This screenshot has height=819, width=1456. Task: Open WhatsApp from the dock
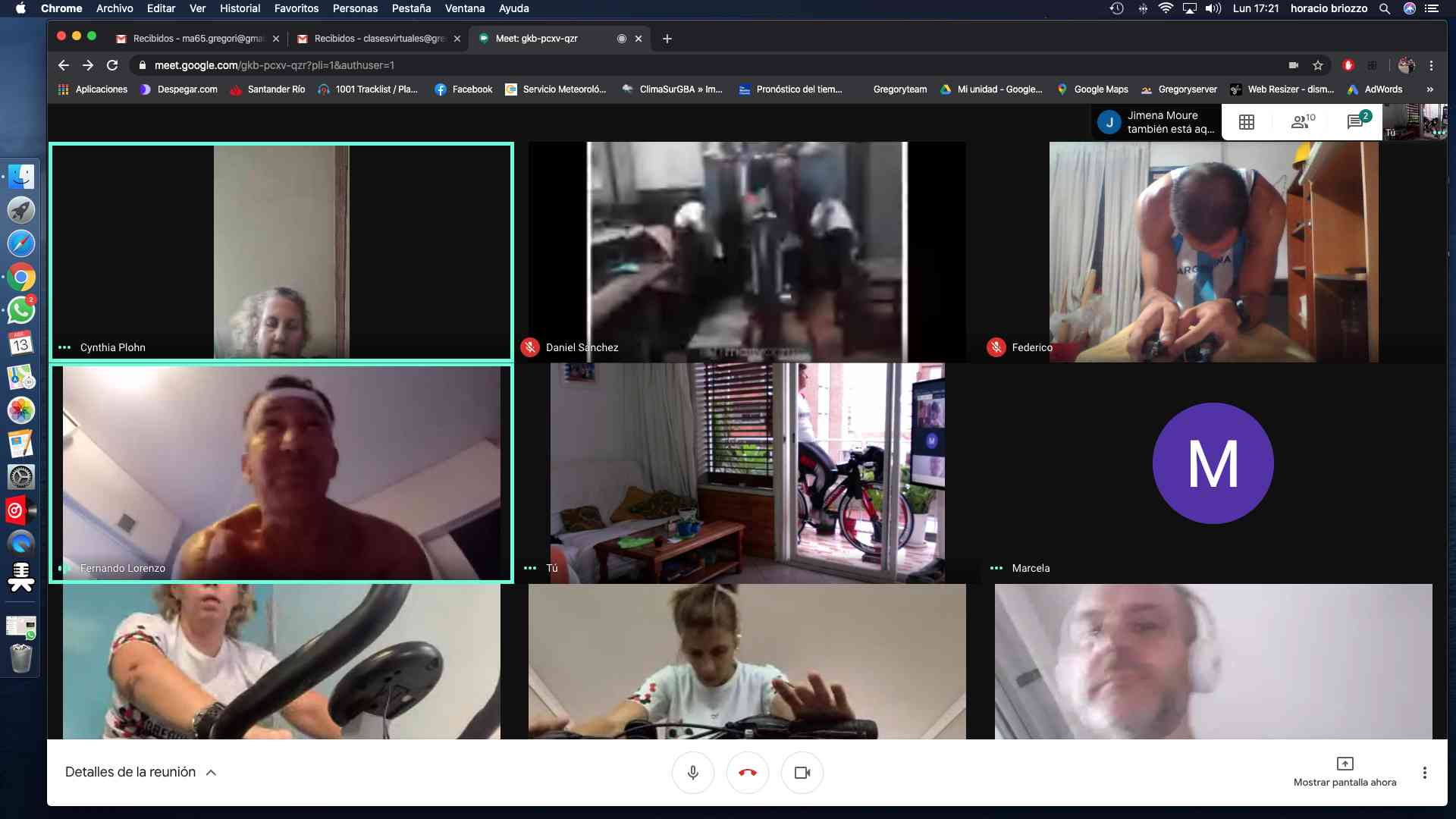point(21,310)
